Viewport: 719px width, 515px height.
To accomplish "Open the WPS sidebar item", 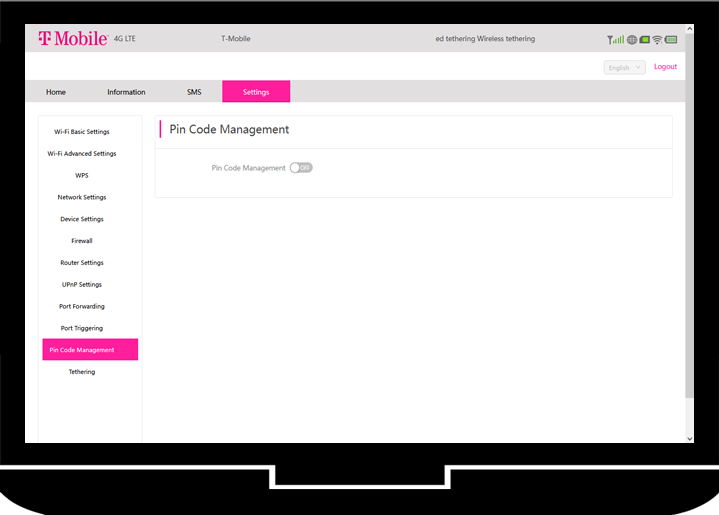I will coord(82,176).
